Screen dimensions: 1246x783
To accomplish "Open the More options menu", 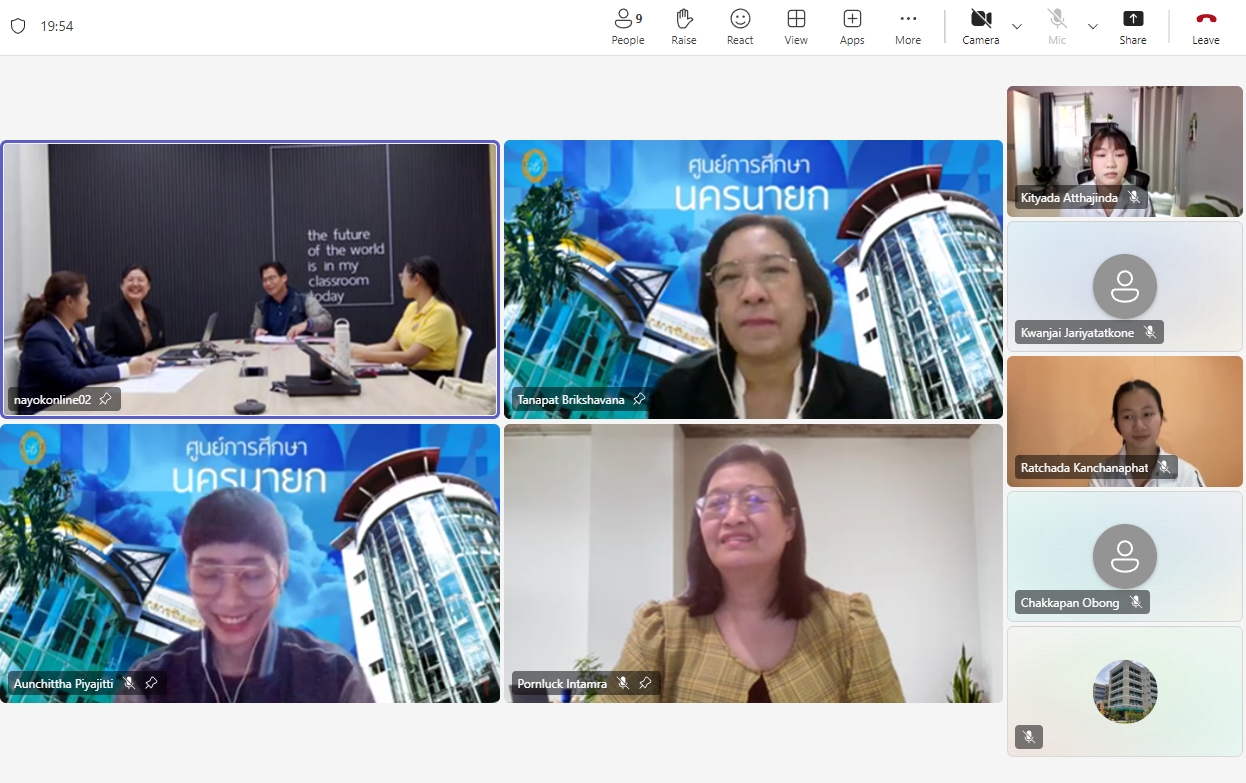I will point(908,27).
